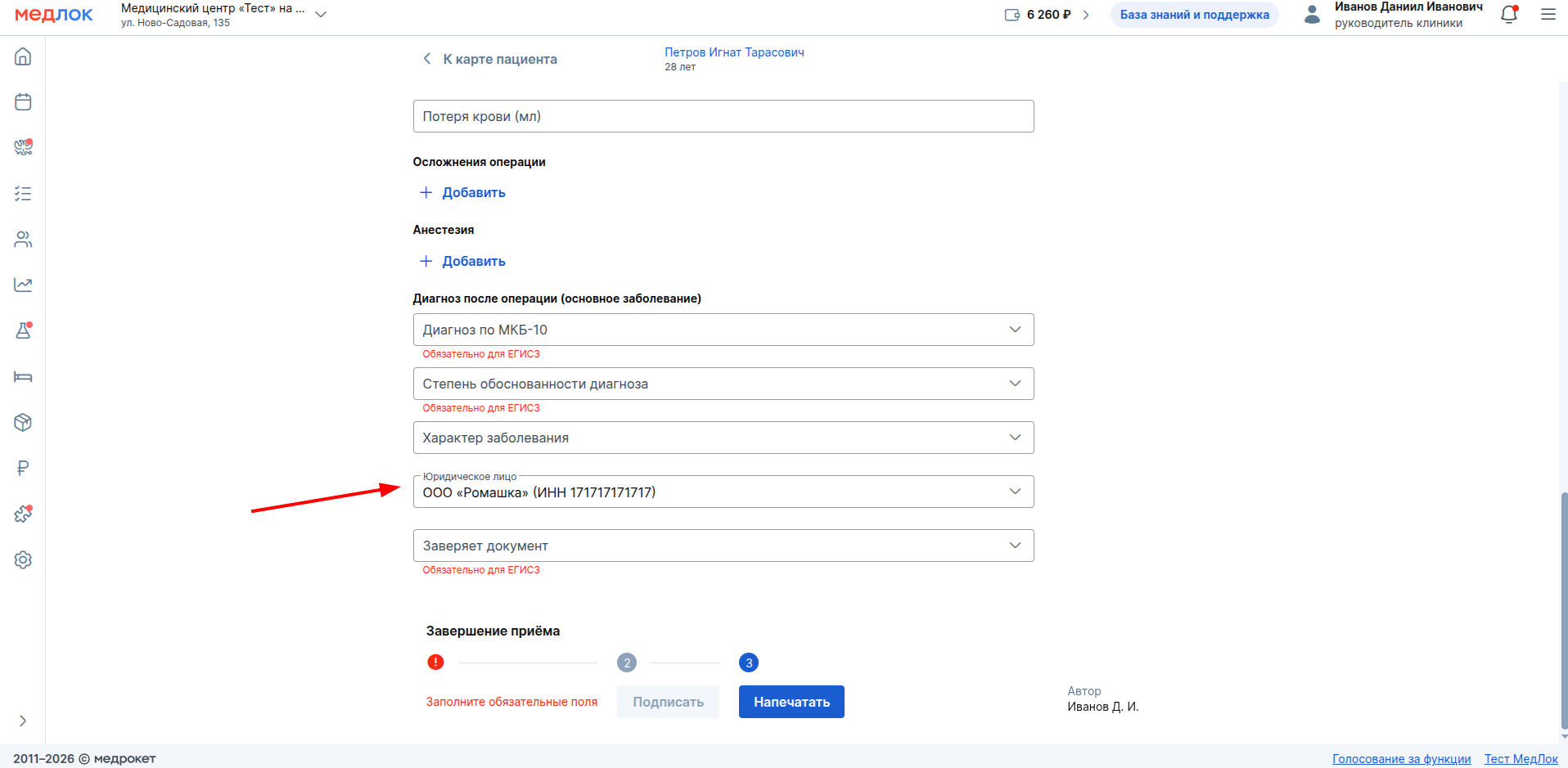Viewport: 1568px width, 768px height.
Task: Click the Напечатать button
Action: click(791, 702)
